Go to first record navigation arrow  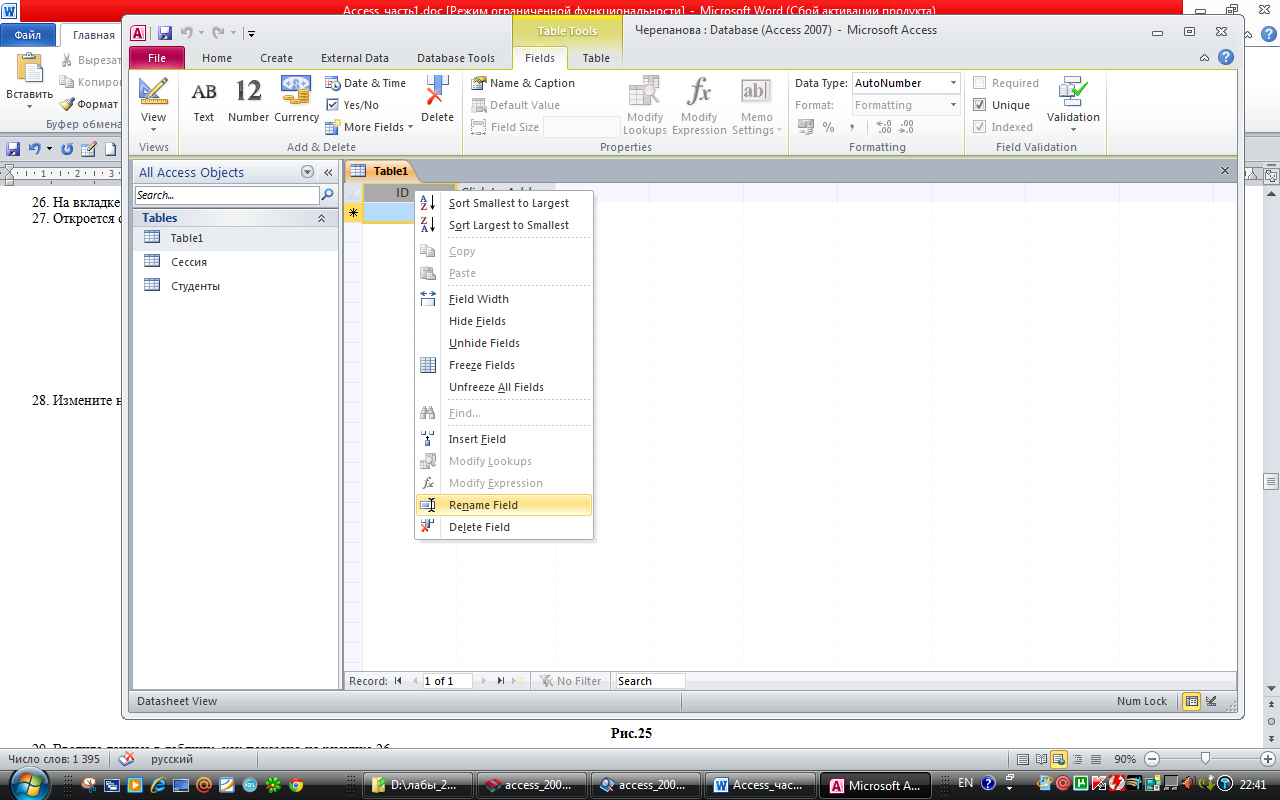(398, 681)
